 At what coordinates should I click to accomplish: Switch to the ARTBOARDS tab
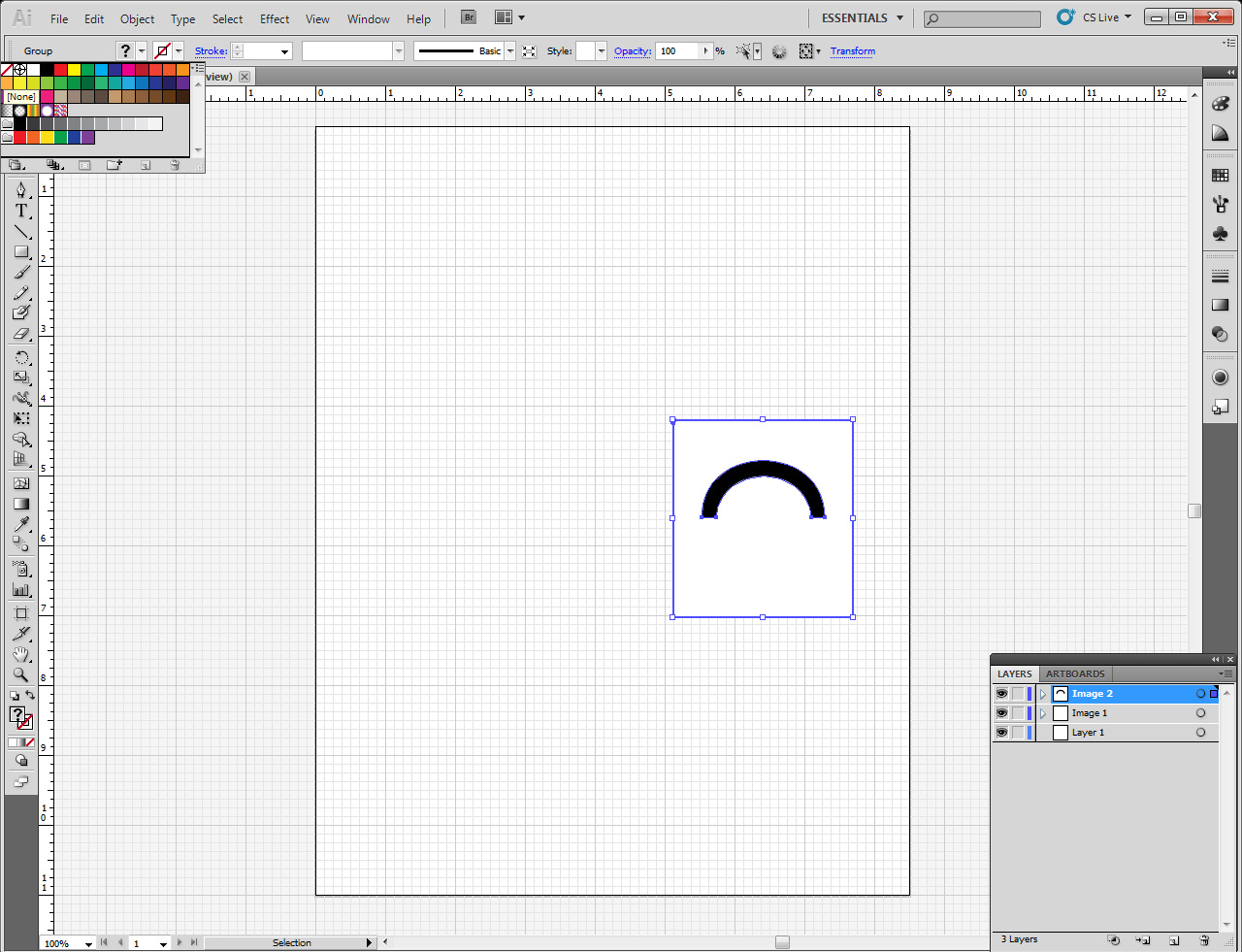pyautogui.click(x=1075, y=673)
